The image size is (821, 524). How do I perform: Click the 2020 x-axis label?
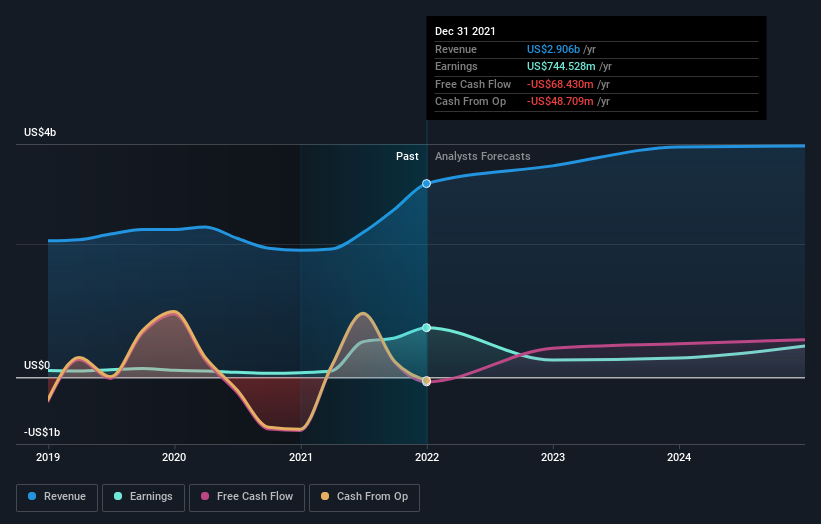174,458
